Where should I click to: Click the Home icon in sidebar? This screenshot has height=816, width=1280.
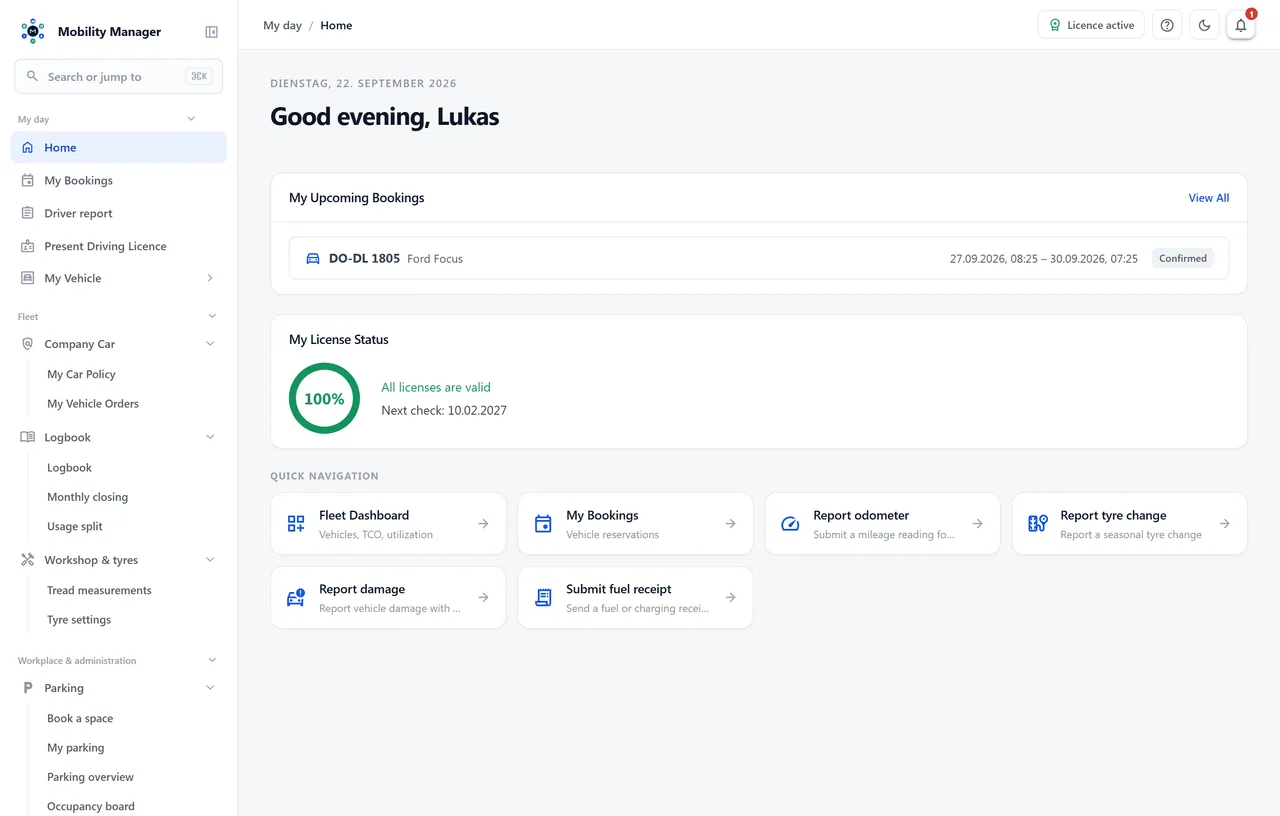tap(28, 148)
